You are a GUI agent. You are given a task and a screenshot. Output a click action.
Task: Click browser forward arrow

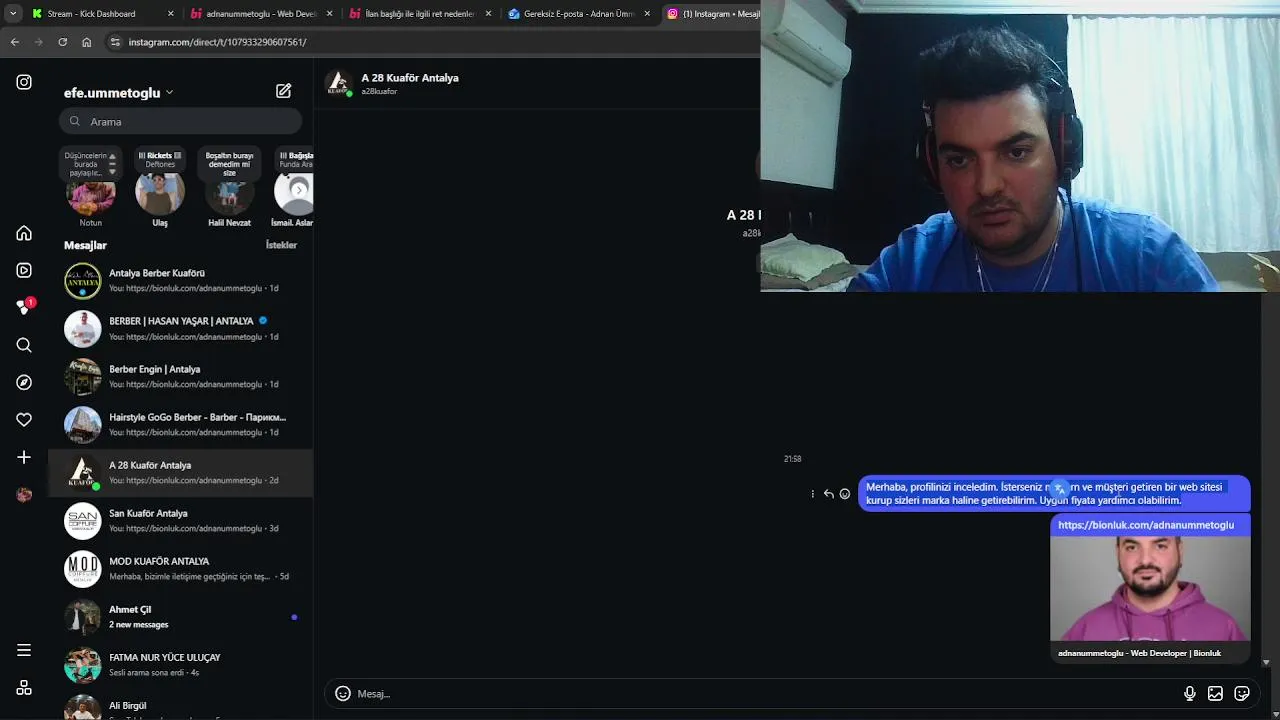(x=38, y=42)
